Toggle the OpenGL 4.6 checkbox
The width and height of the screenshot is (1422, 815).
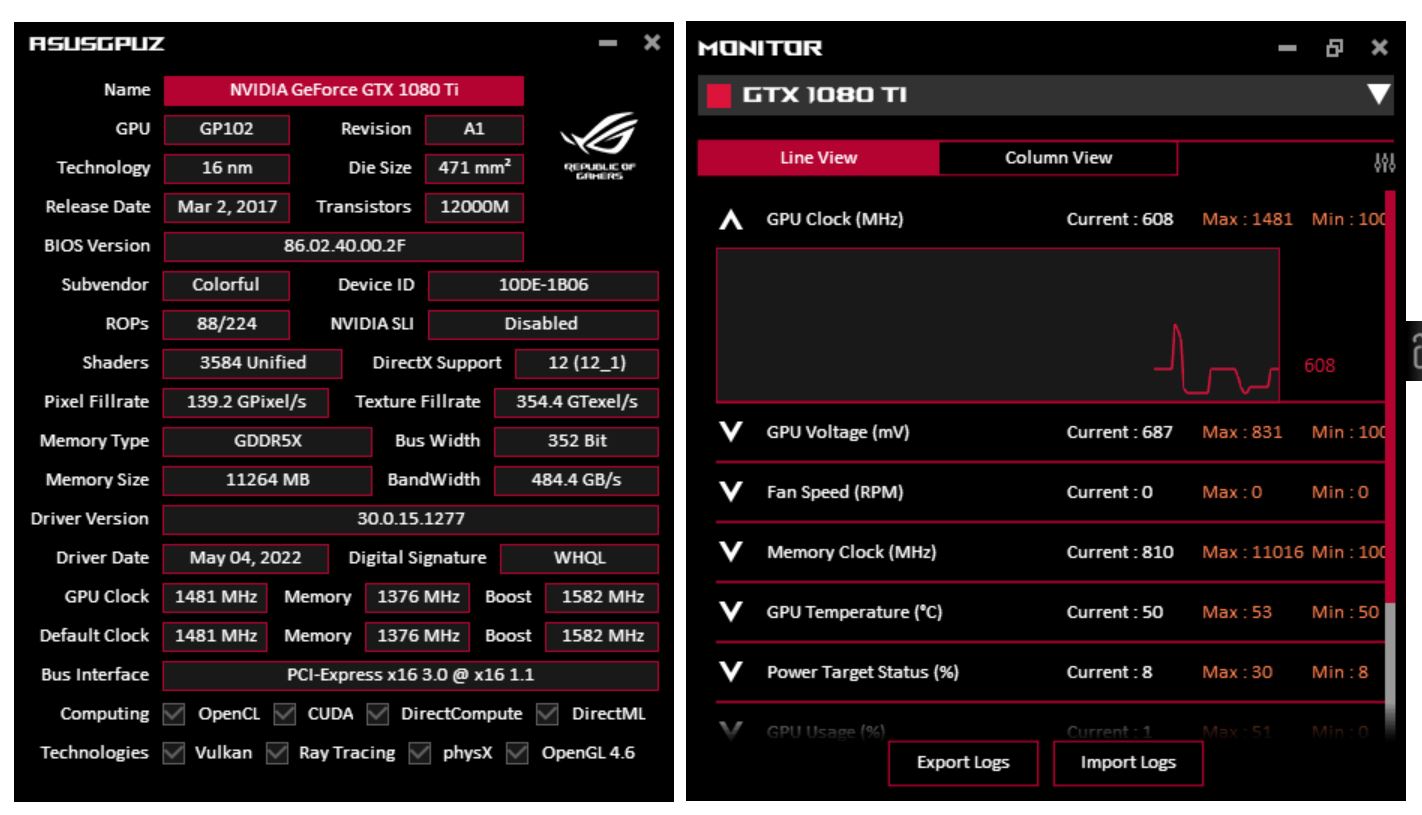(518, 752)
